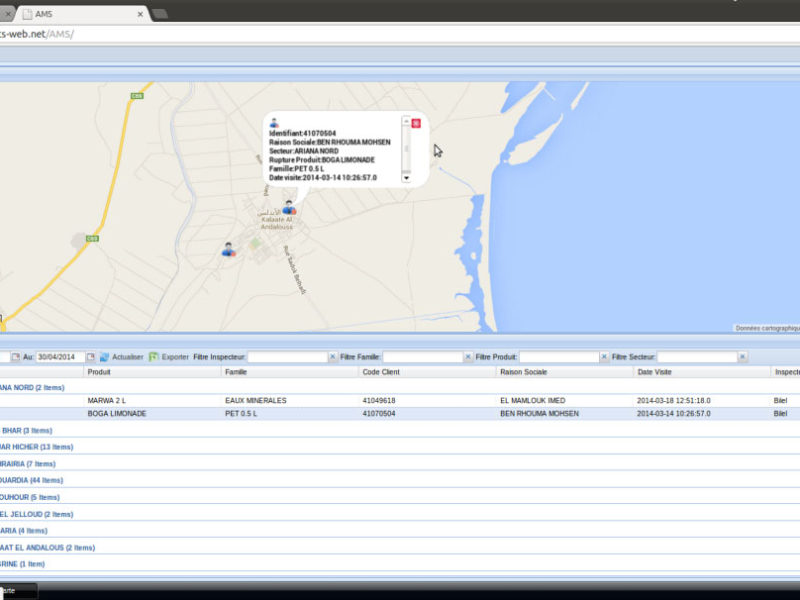
Task: Click the Exporter spreadsheet icon
Action: 153,357
